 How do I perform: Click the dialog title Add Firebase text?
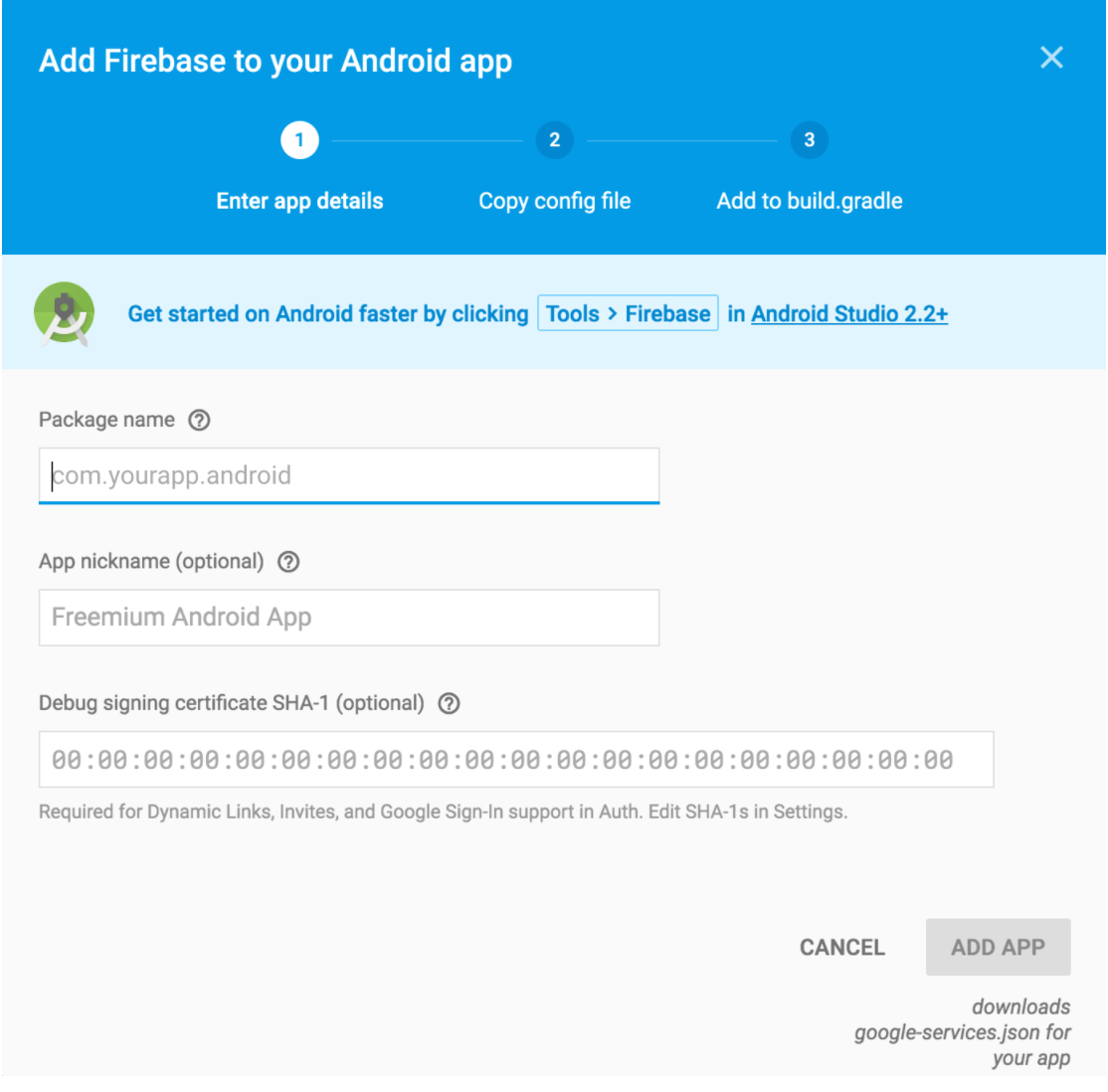(276, 61)
